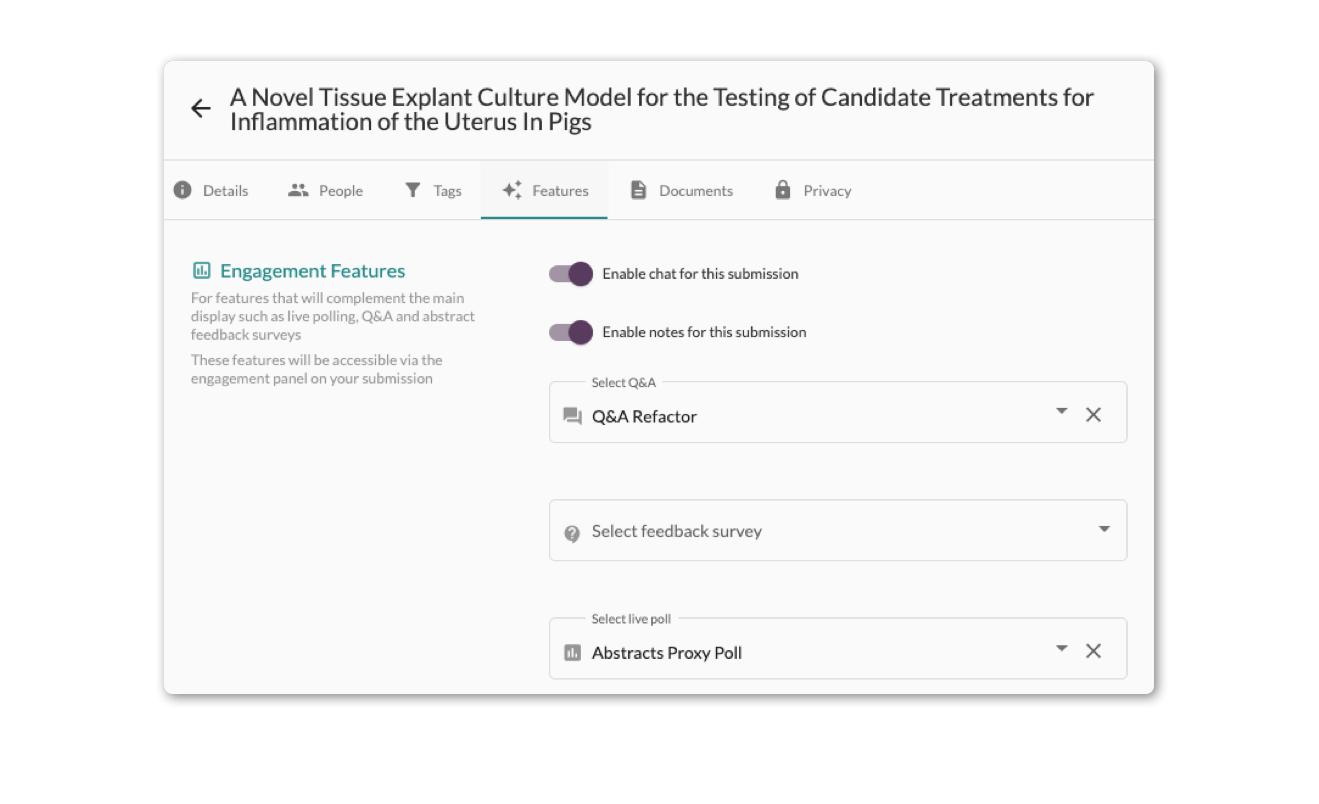Disable chat for this submission
Screen dimensions: 1319x804
(x=571, y=274)
